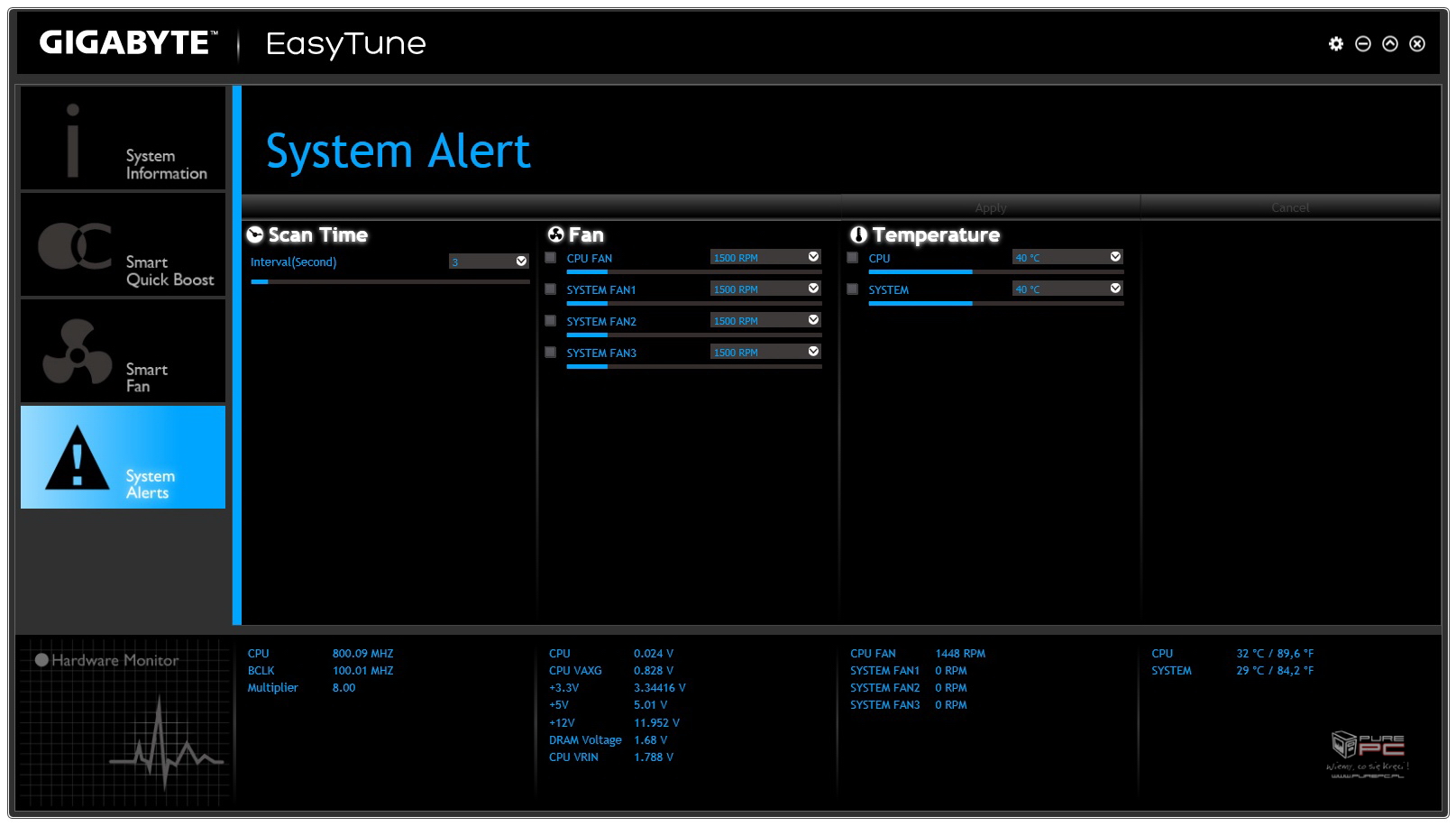Click the +12V 11.952 V reading
Screen dimensions: 1456x826
(656, 723)
